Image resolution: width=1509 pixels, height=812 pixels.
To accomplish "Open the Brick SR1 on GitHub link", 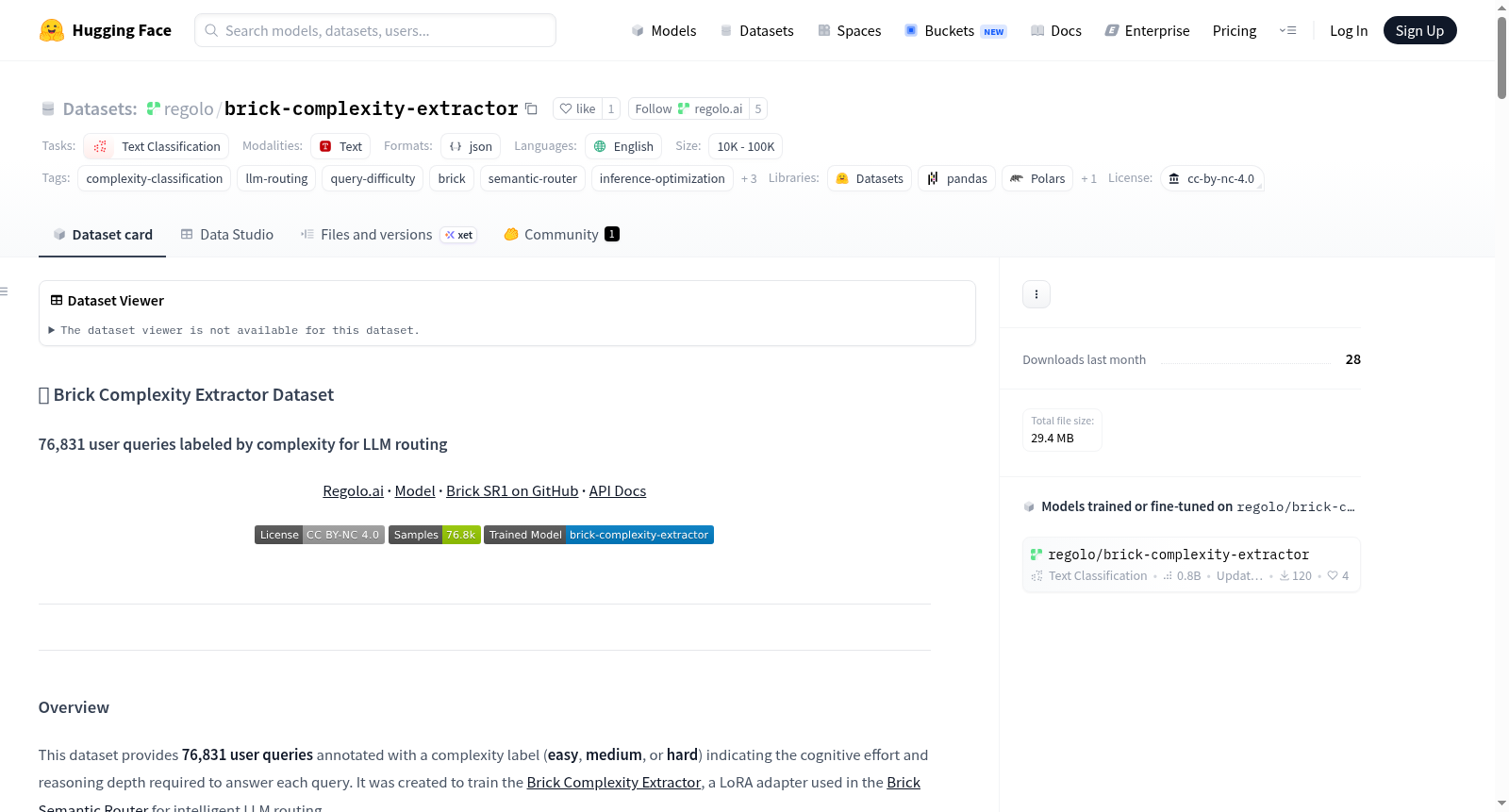I will point(512,490).
